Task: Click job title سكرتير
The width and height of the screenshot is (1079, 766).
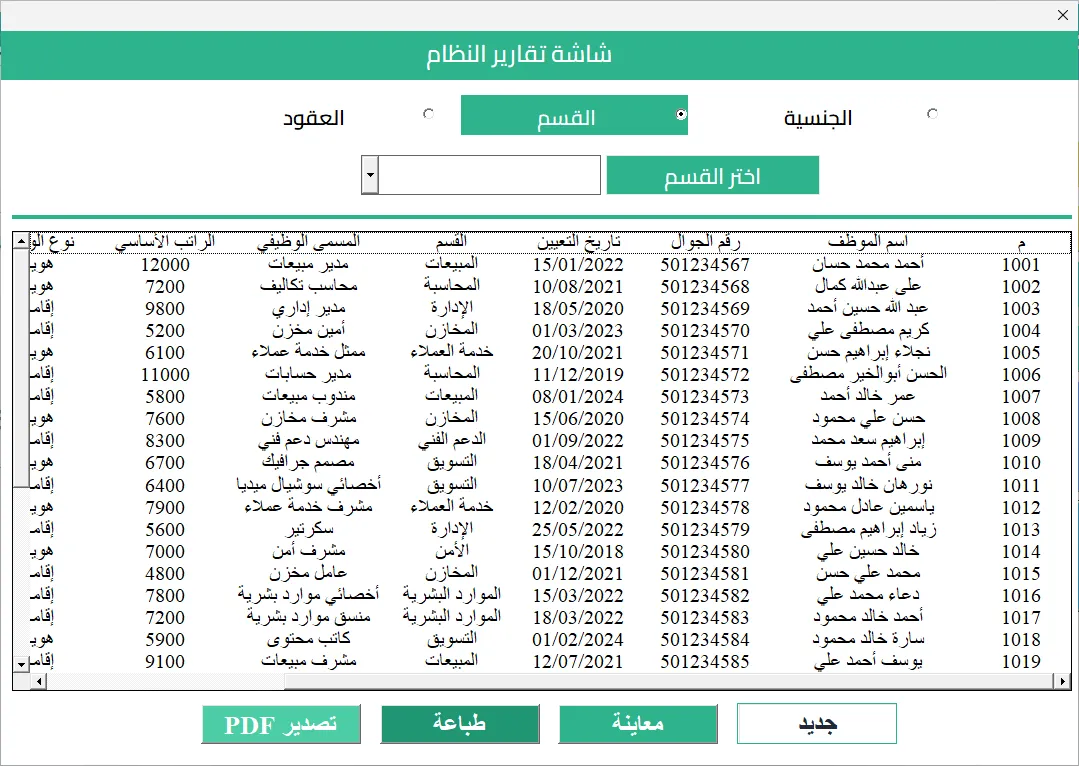Action: (x=309, y=529)
